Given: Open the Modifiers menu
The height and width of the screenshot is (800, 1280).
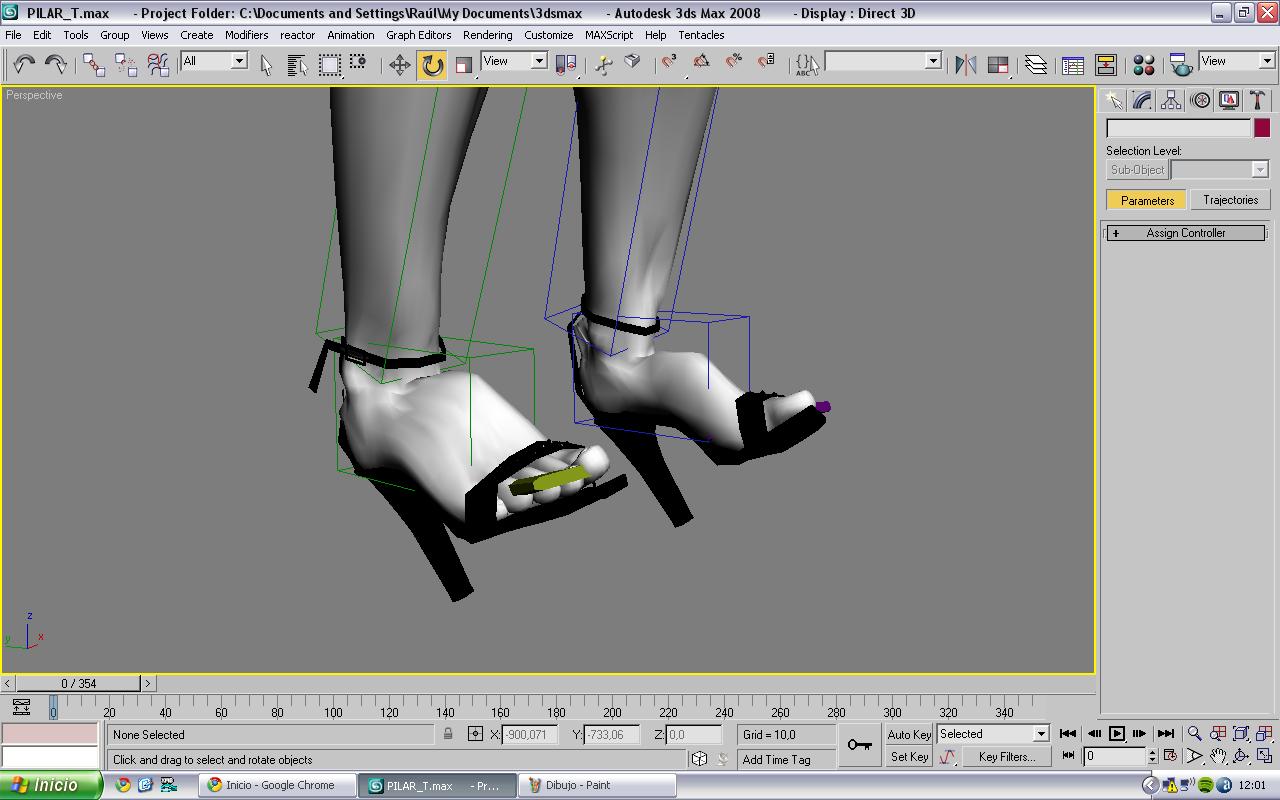Looking at the screenshot, I should pyautogui.click(x=246, y=35).
